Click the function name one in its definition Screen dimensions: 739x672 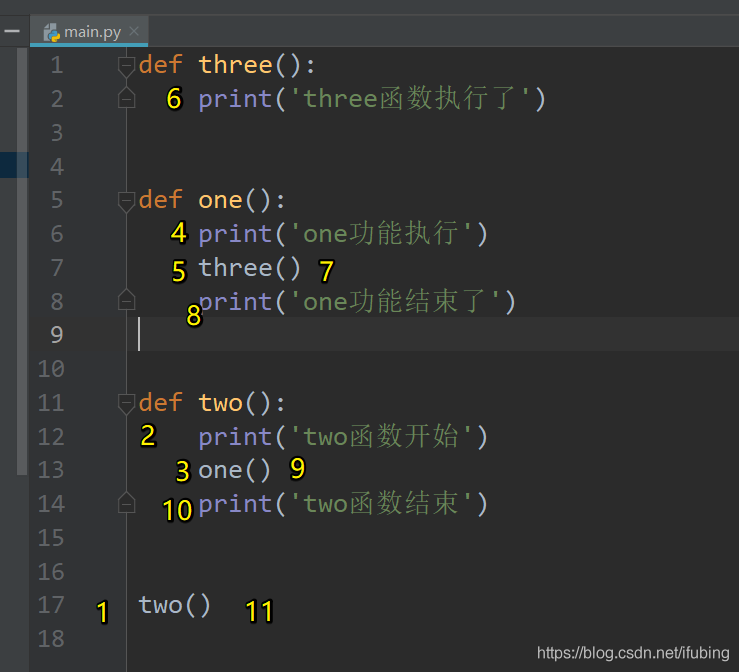click(x=221, y=201)
